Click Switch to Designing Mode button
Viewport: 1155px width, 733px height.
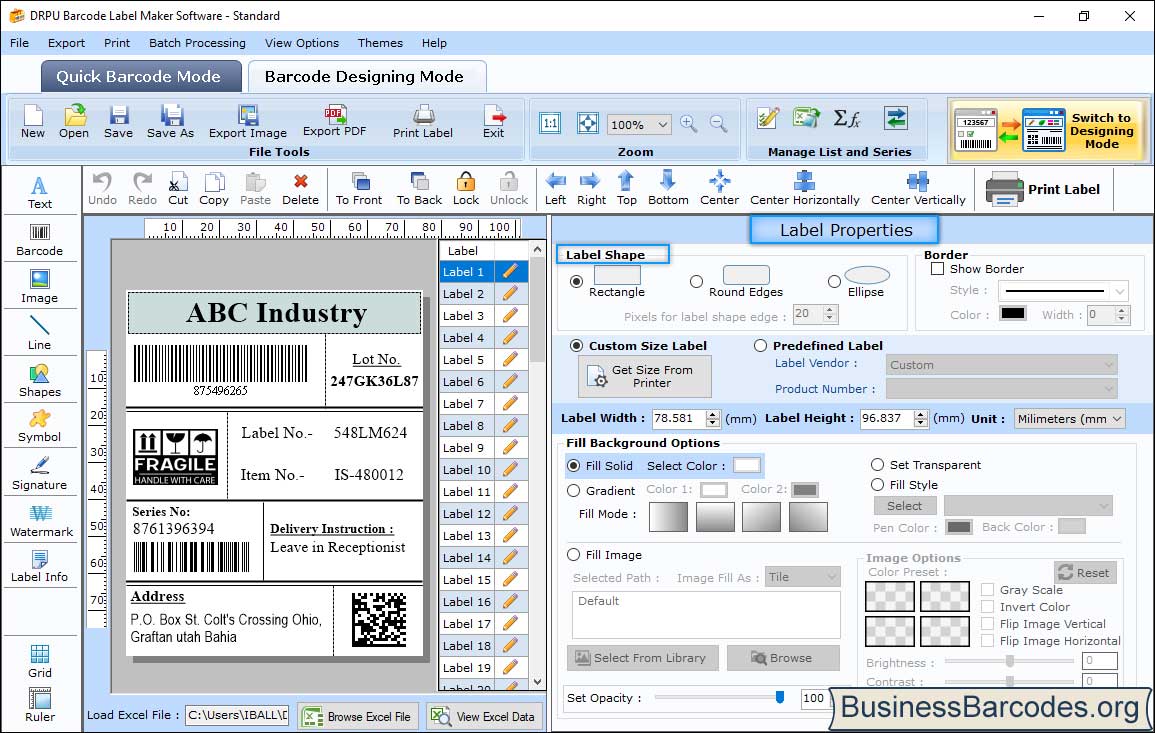click(x=1047, y=130)
